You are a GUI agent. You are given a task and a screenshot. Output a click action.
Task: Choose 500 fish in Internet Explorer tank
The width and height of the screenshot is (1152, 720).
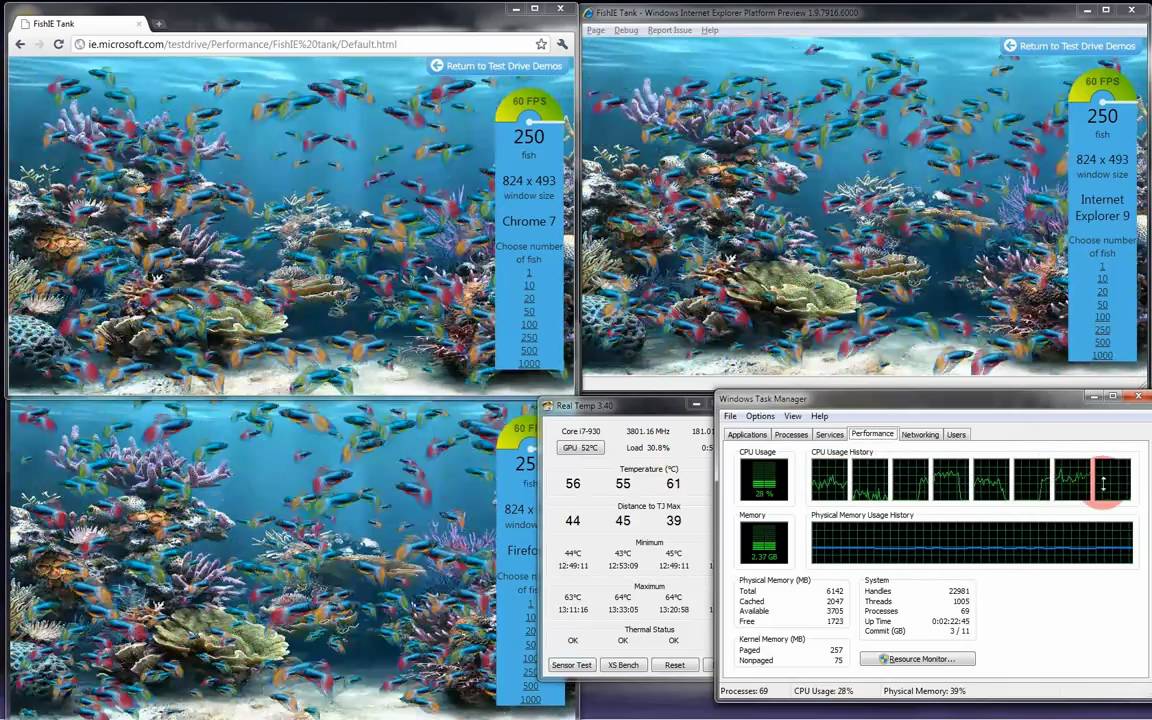tap(1102, 342)
